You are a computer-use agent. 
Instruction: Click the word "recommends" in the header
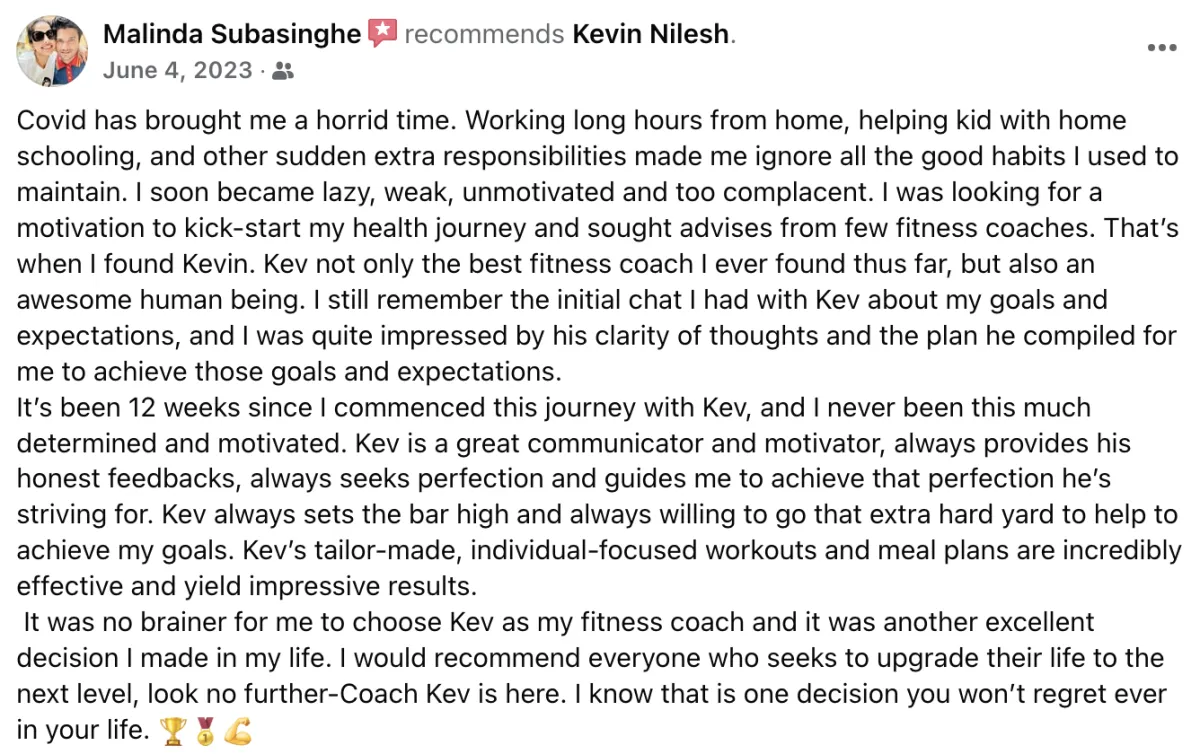point(484,35)
